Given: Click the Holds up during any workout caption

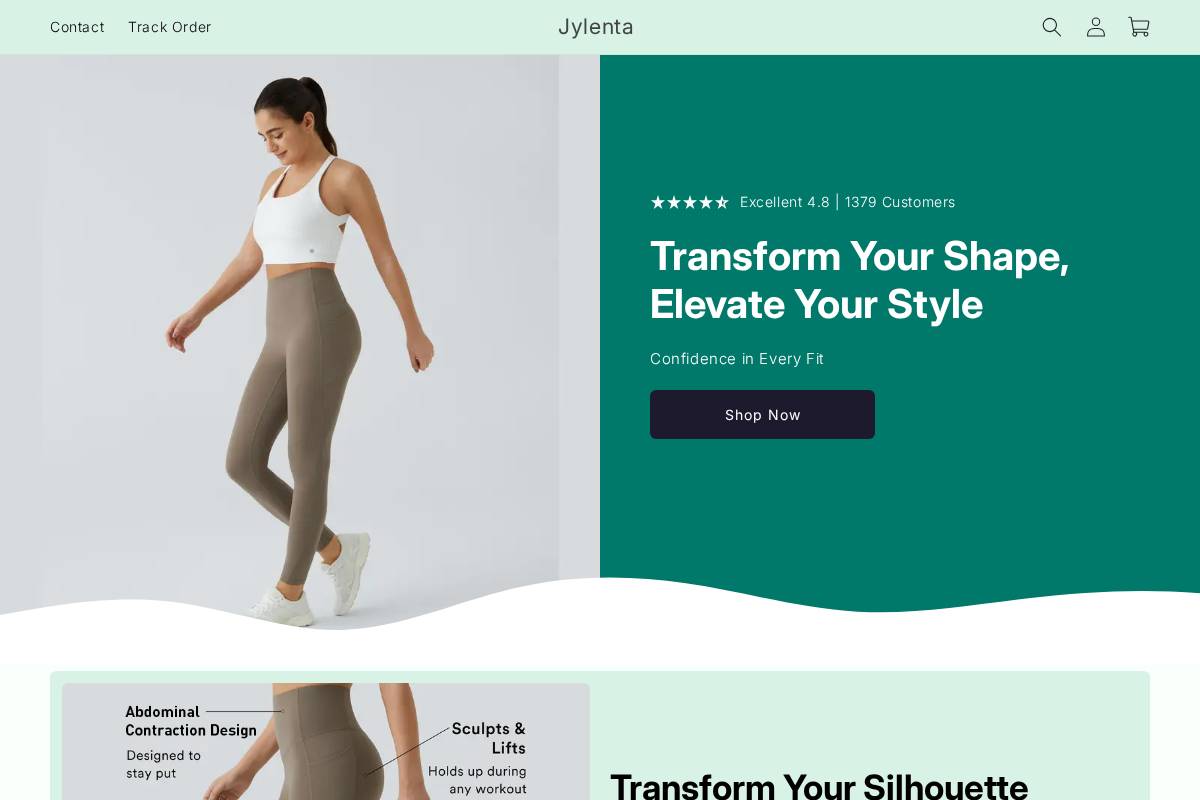Looking at the screenshot, I should (x=477, y=780).
